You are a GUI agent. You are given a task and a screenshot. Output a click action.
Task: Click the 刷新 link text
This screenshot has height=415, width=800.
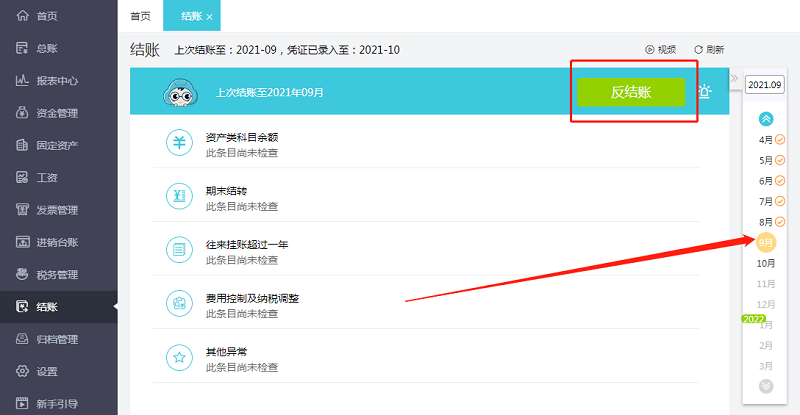(715, 50)
